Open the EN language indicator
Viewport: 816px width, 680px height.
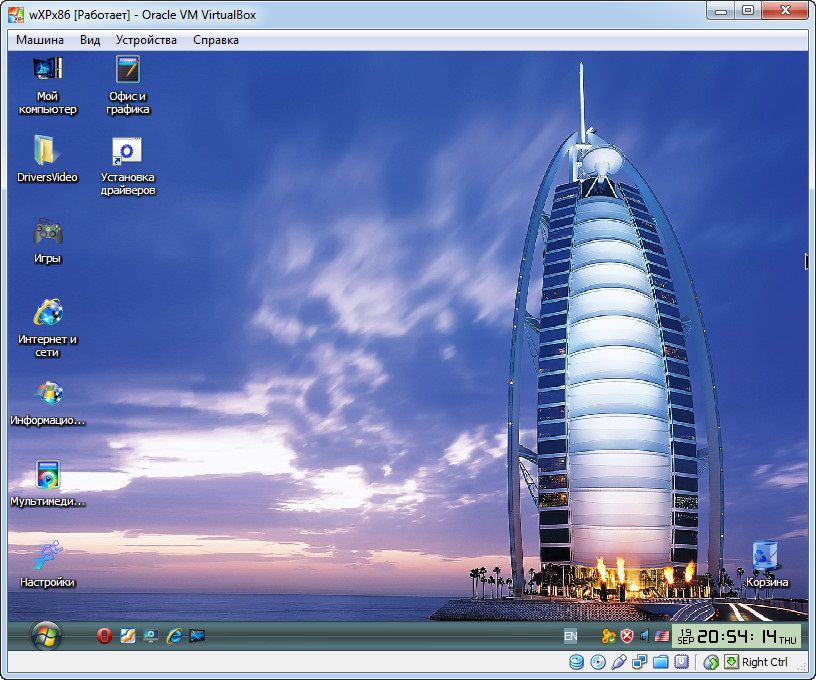coord(570,636)
